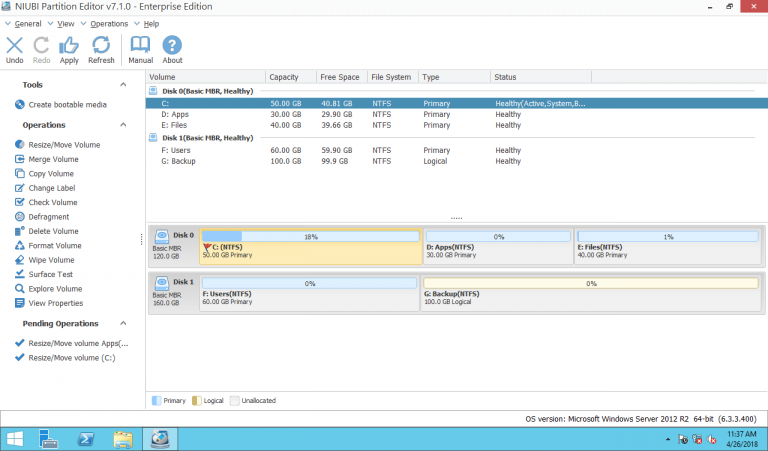
Task: Launch PowerShell from taskbar
Action: click(86, 439)
